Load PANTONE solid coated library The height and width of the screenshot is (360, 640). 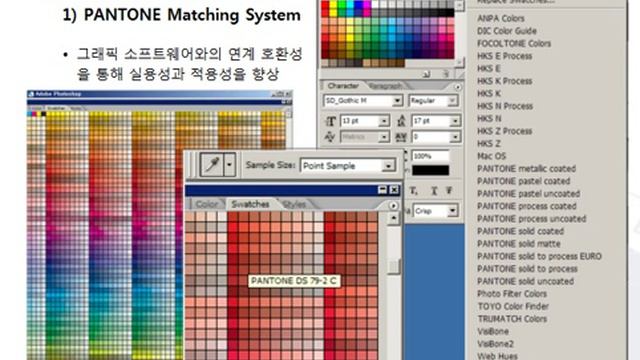520,231
